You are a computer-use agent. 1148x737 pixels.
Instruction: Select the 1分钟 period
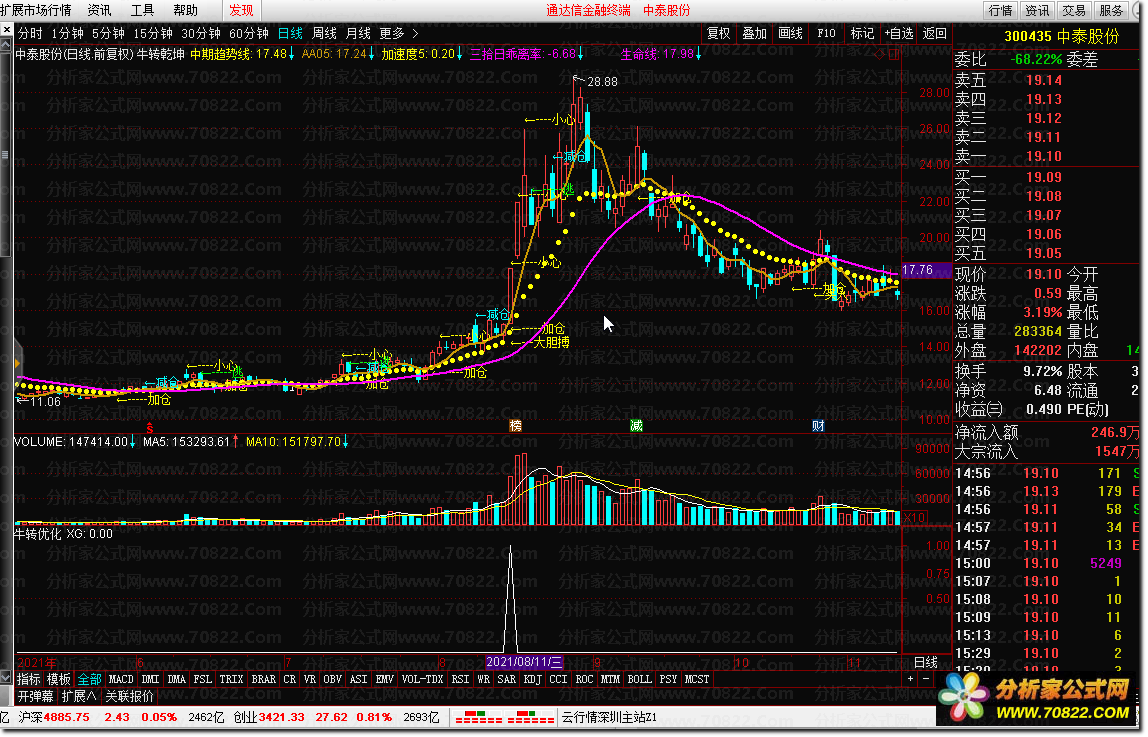click(x=67, y=33)
